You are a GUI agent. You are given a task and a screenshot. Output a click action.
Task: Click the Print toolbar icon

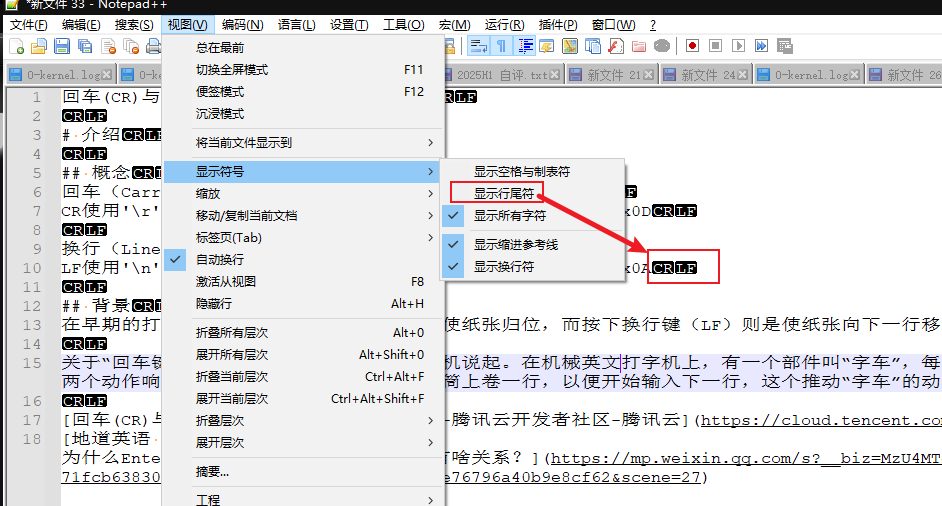(154, 46)
